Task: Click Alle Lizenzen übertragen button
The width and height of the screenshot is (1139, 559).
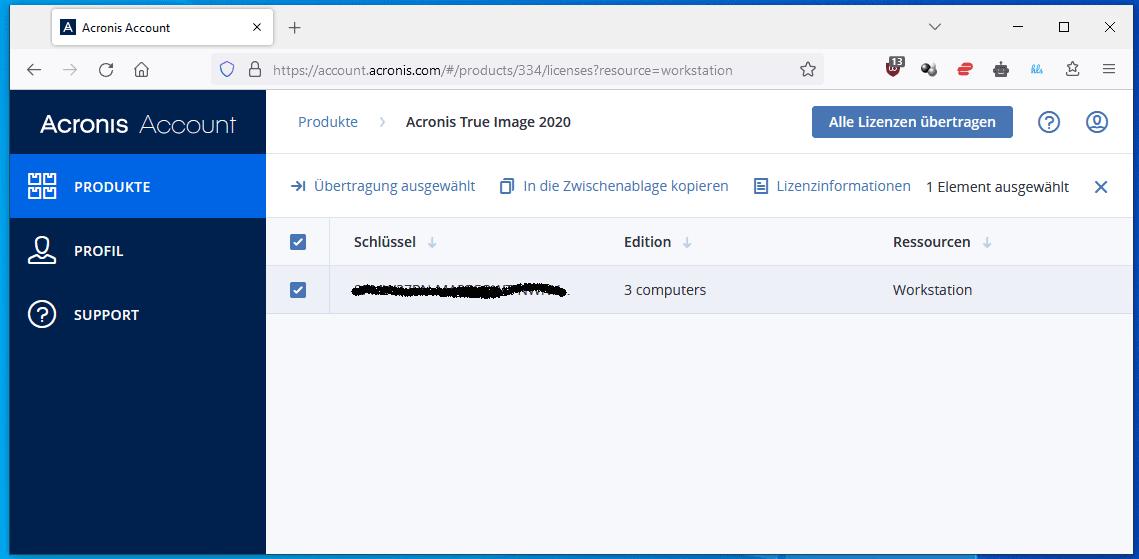Action: tap(912, 122)
